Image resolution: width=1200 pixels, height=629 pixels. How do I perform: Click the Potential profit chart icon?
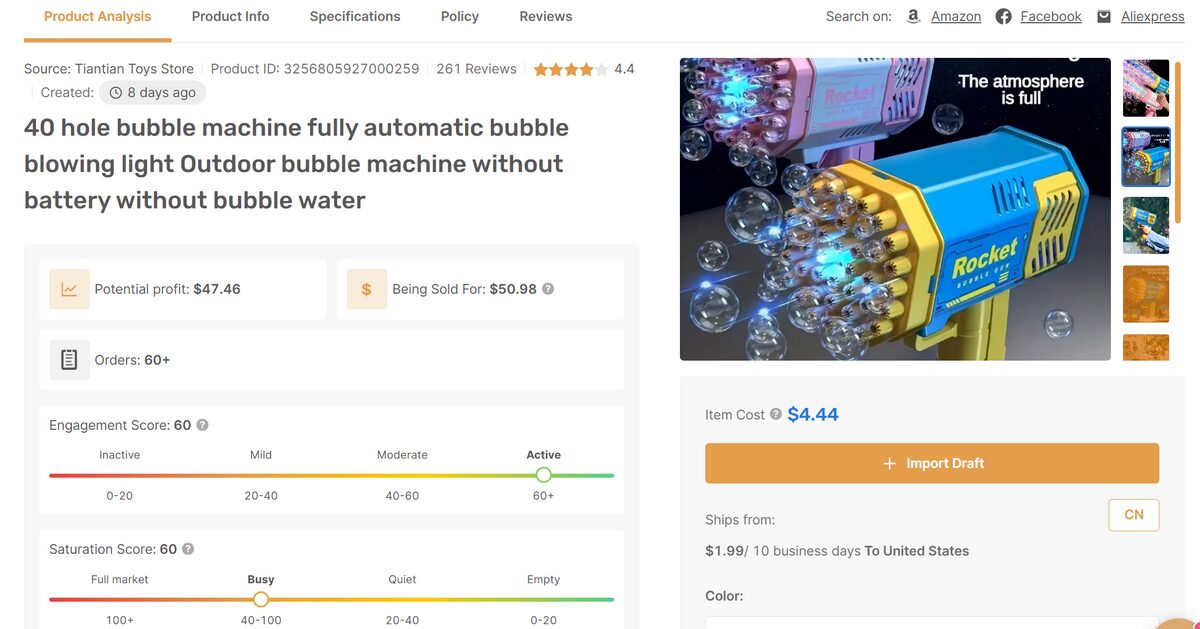click(x=68, y=287)
